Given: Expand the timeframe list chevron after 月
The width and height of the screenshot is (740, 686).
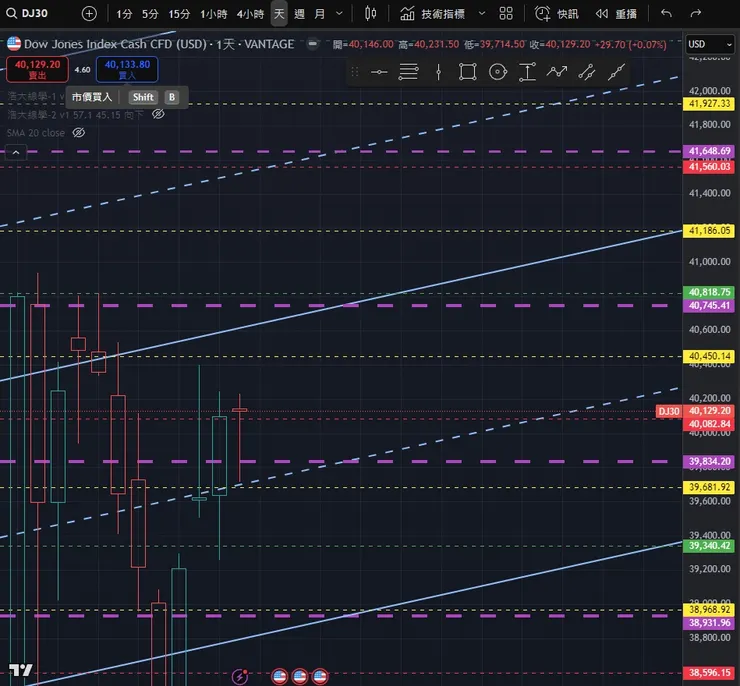Looking at the screenshot, I should tap(339, 14).
